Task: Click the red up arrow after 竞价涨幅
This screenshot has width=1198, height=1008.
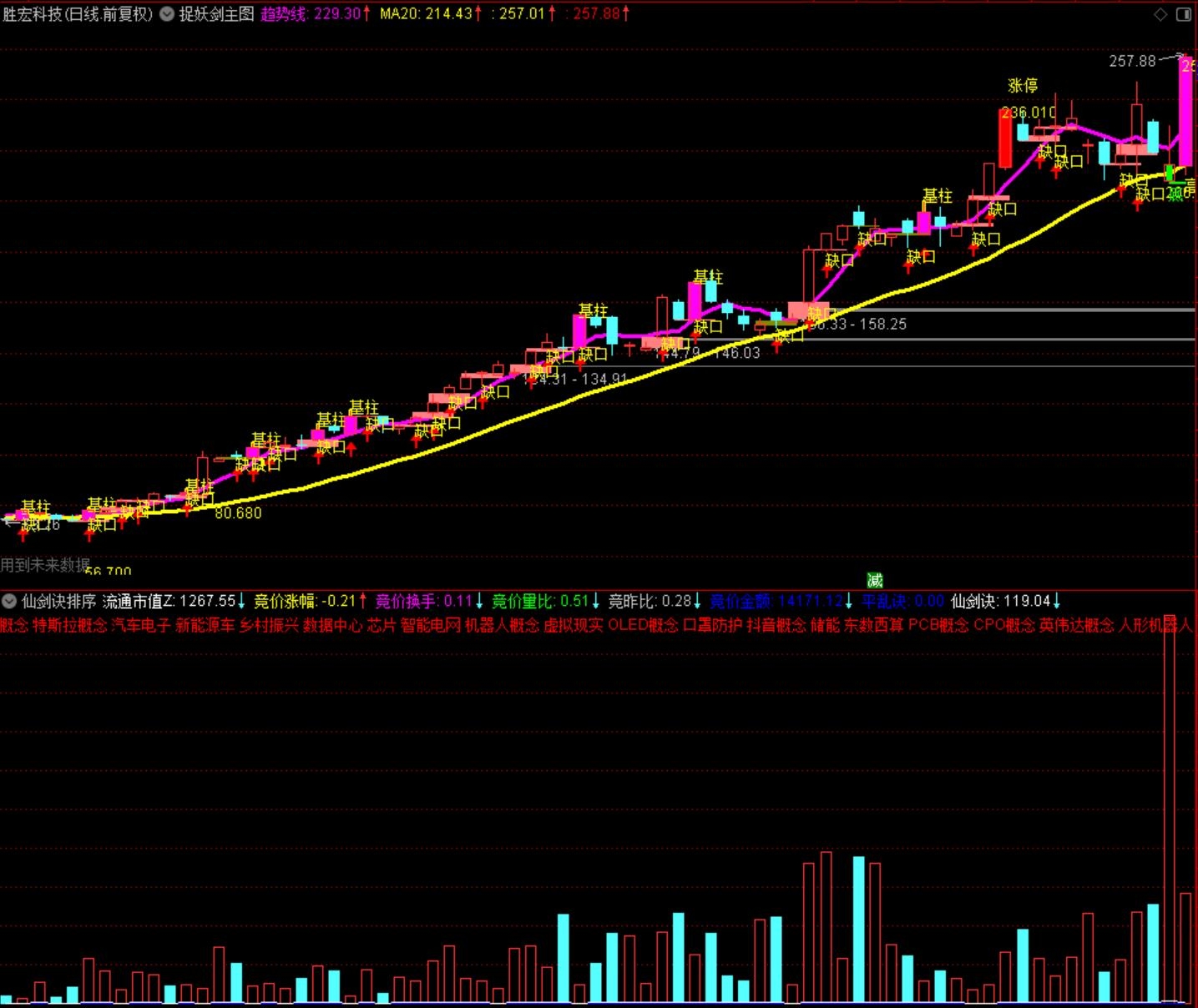Action: point(363,601)
